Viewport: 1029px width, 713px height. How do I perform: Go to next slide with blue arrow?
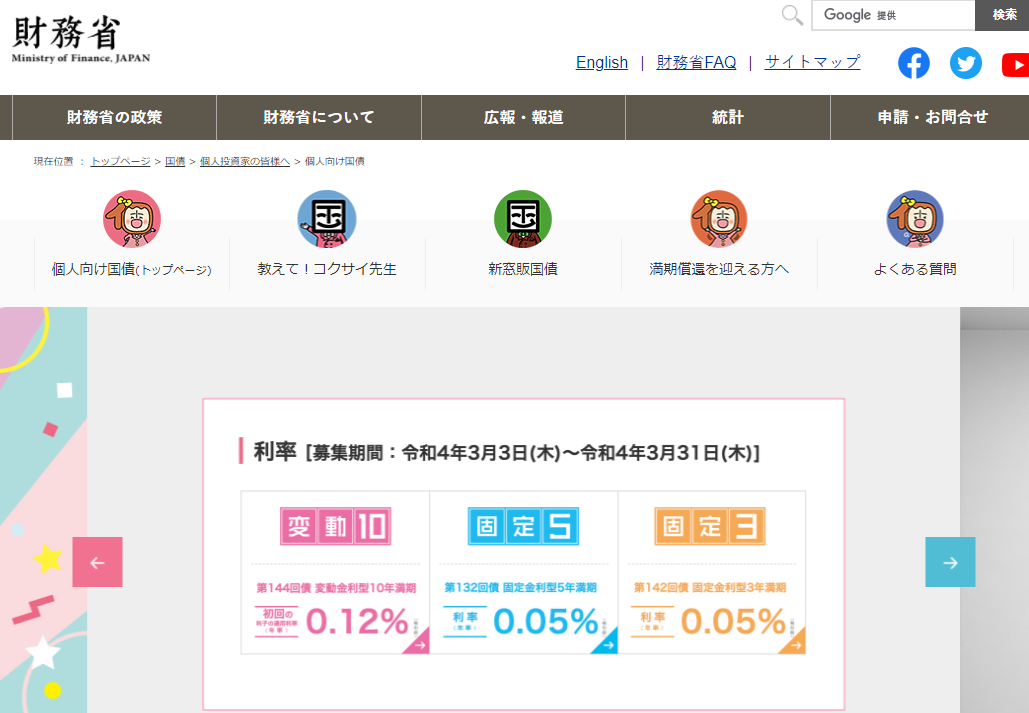tap(950, 562)
